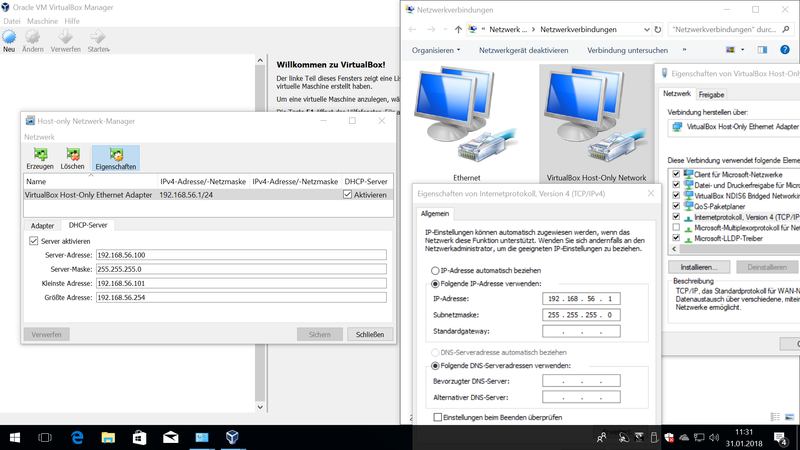This screenshot has height=450, width=800.
Task: Click left arrow of components list scrollbar
Action: click(x=674, y=249)
